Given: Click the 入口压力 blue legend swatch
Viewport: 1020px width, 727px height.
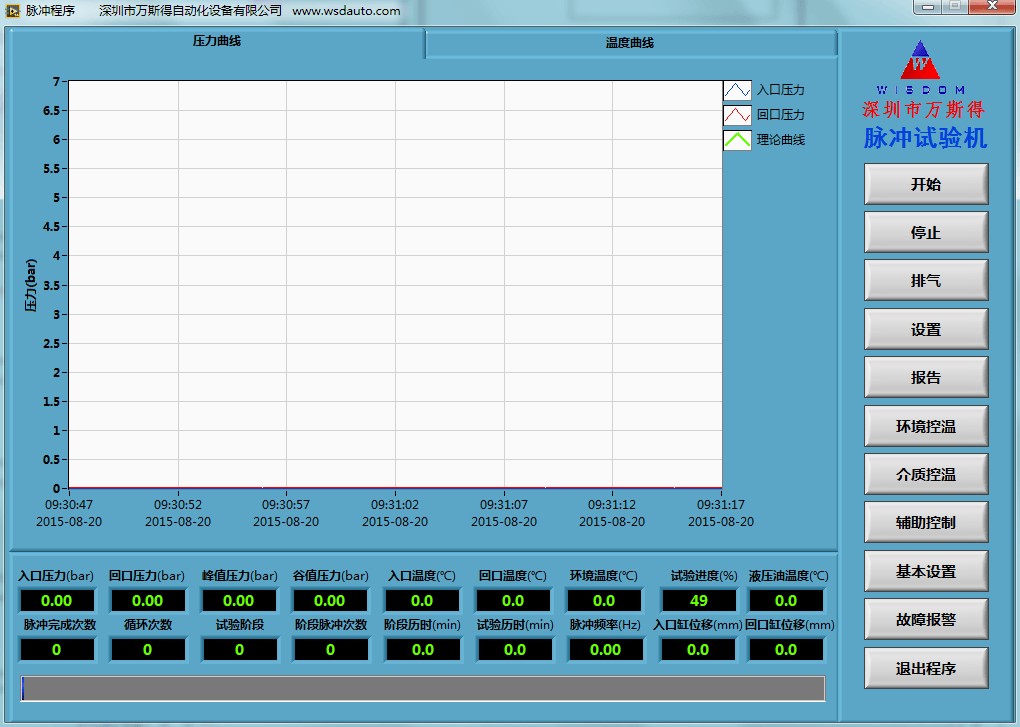Looking at the screenshot, I should tap(737, 90).
